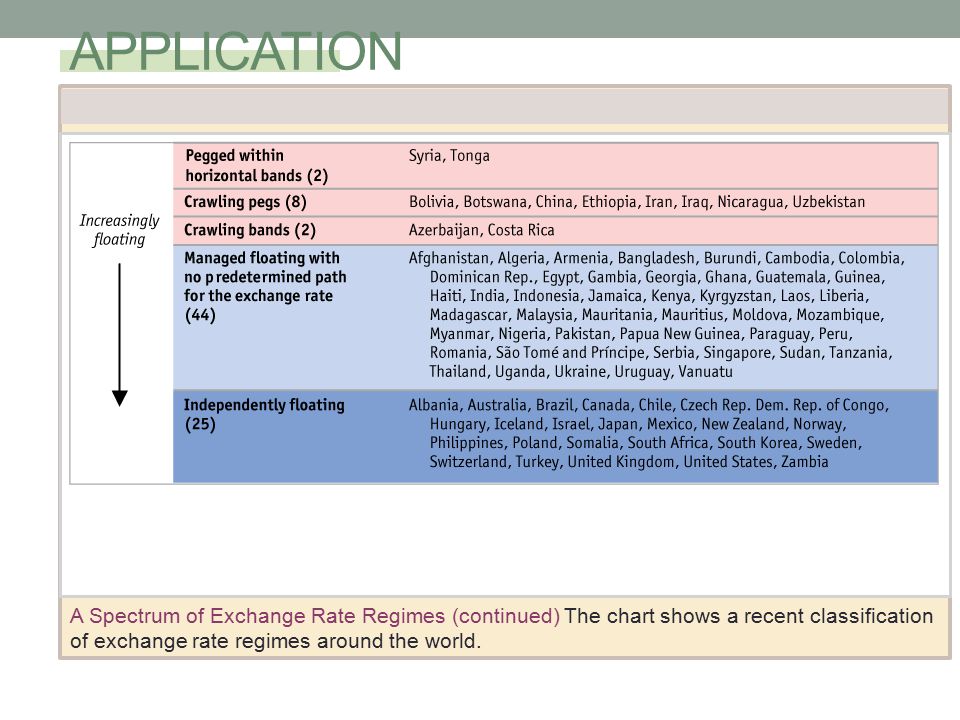Click the Managed floating (44) category label
Viewport: 960px width, 720px height.
(x=265, y=286)
